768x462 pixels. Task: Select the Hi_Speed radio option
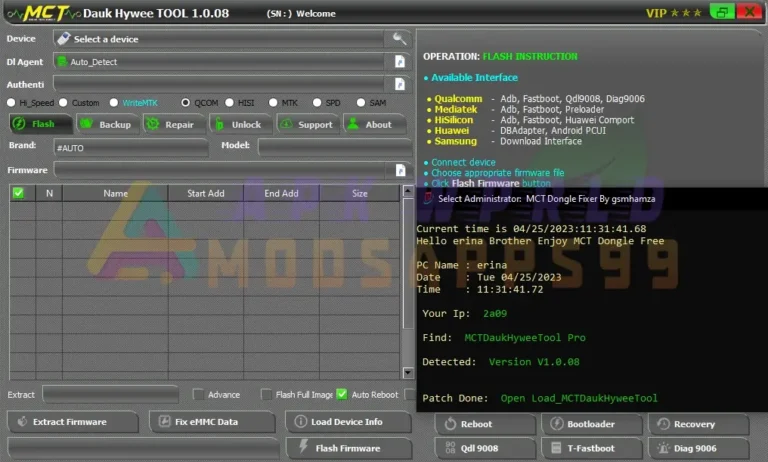tap(12, 102)
